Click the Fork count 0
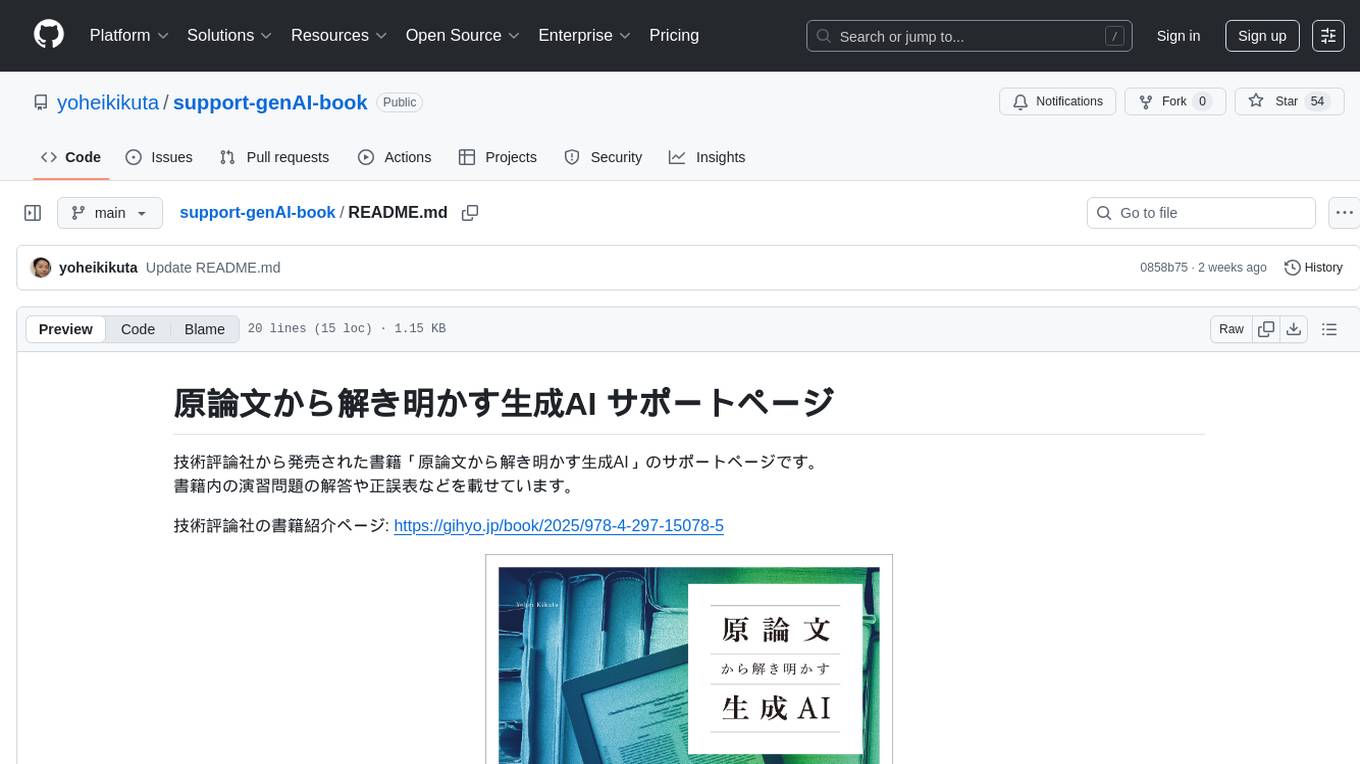This screenshot has width=1360, height=764. pyautogui.click(x=1202, y=101)
